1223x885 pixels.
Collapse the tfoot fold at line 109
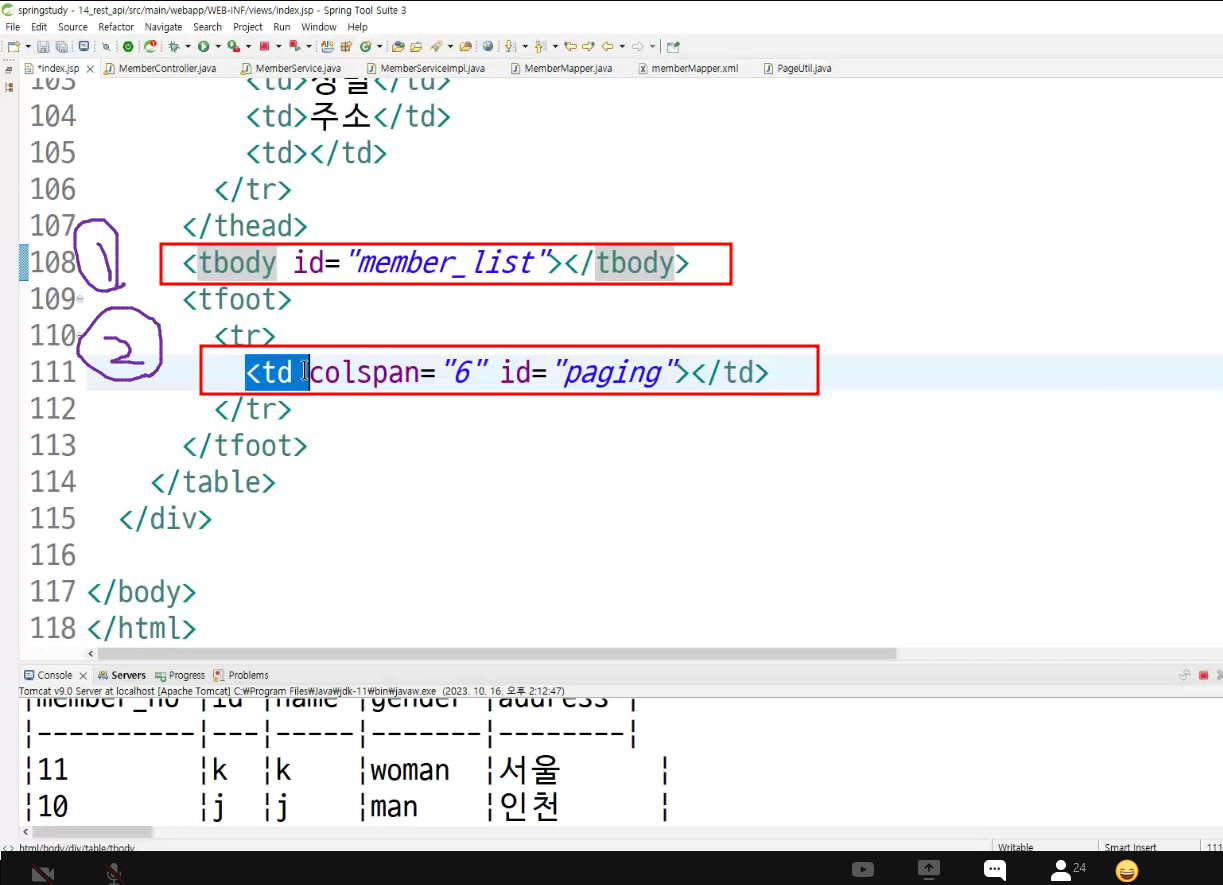pyautogui.click(x=80, y=299)
